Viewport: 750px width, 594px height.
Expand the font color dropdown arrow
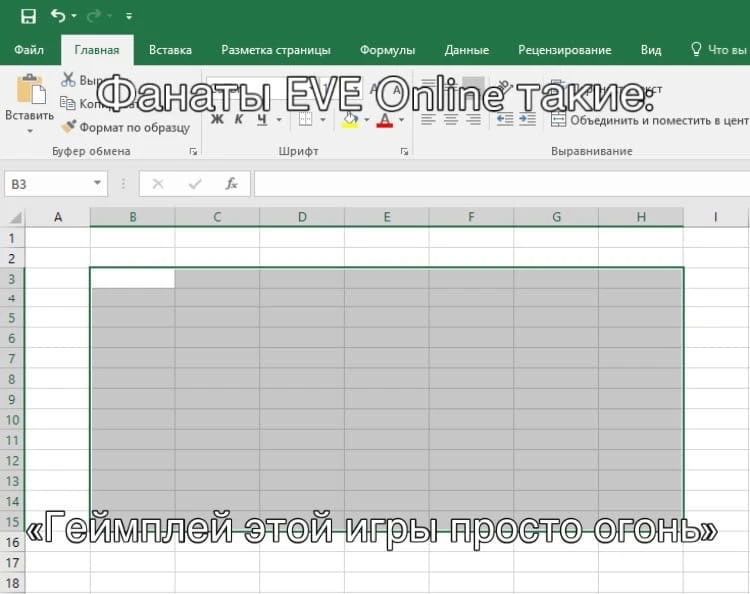tap(402, 120)
